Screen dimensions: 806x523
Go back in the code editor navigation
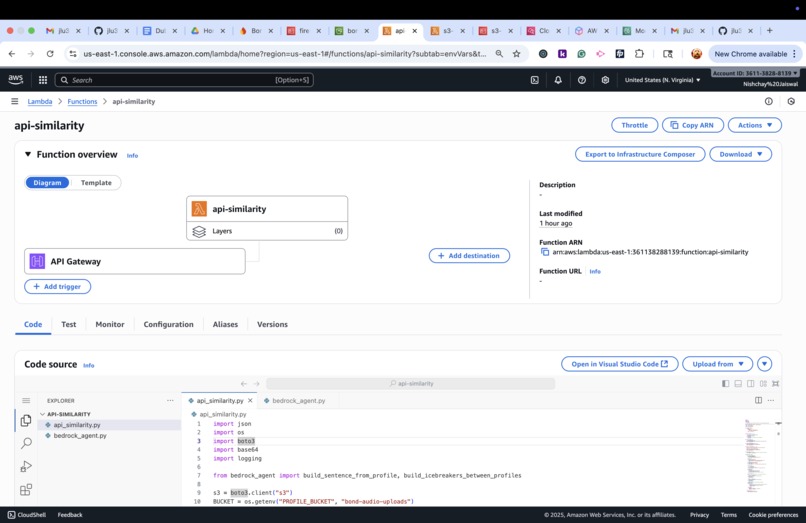click(x=244, y=384)
